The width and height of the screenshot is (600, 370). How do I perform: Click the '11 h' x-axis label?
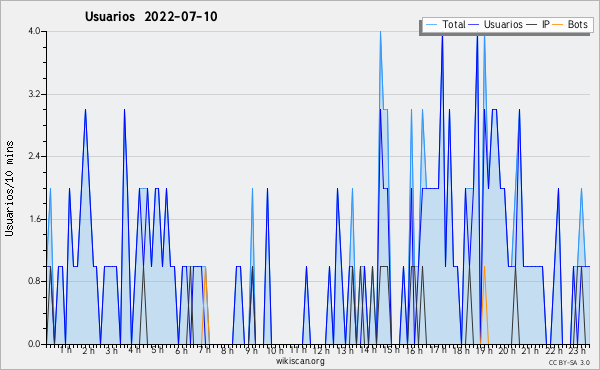[x=298, y=350]
